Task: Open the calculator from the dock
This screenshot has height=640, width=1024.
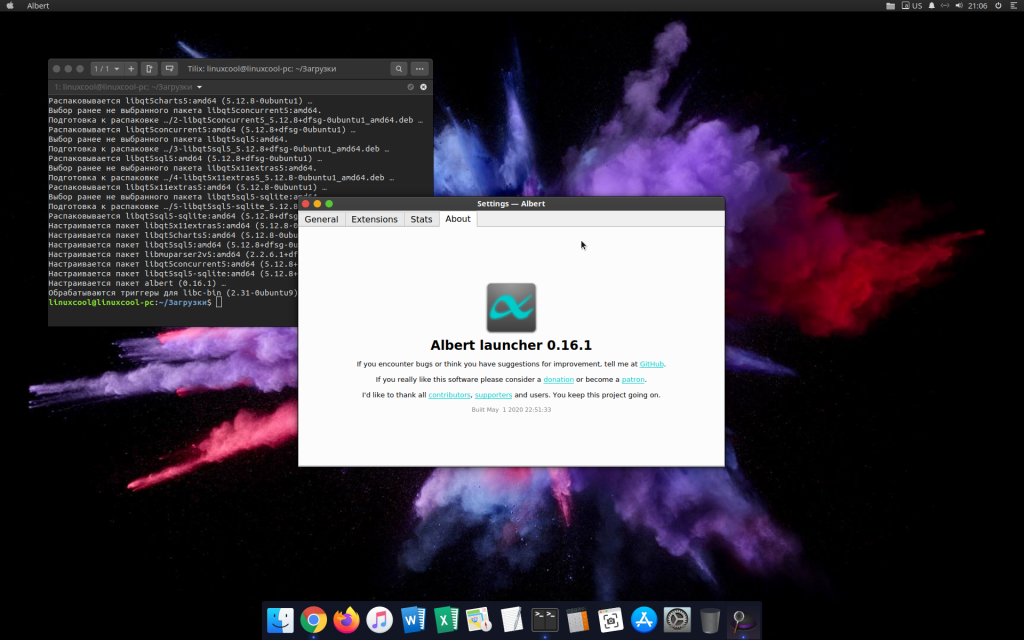Action: [x=578, y=620]
